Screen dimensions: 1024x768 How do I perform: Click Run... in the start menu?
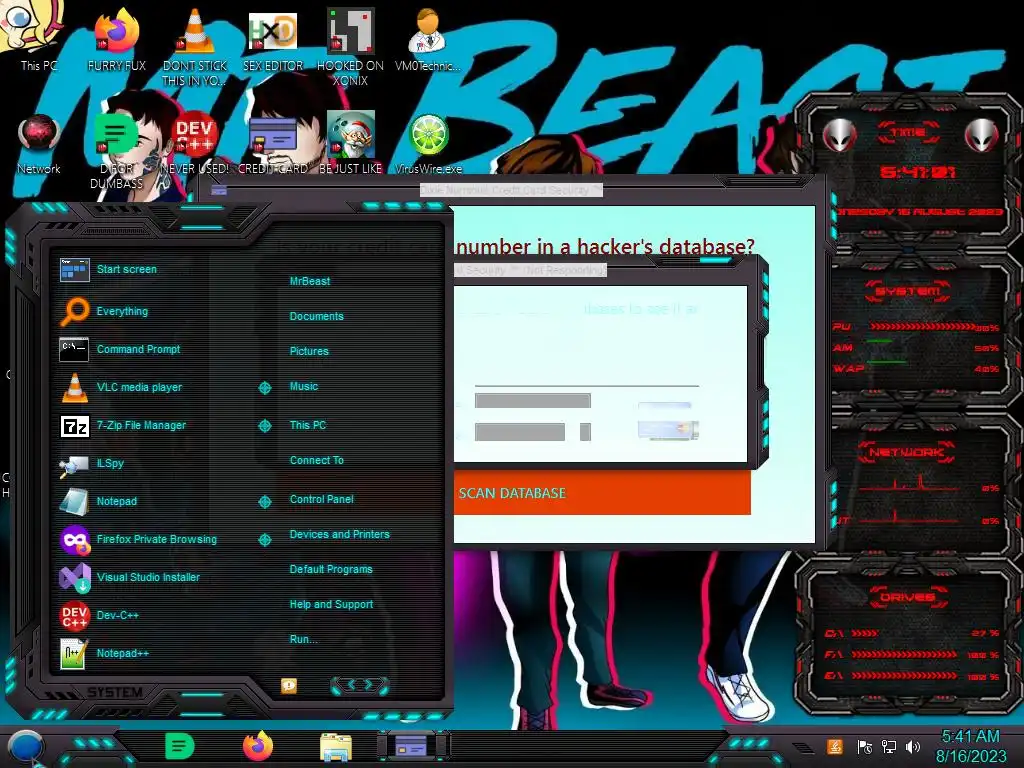tap(304, 639)
